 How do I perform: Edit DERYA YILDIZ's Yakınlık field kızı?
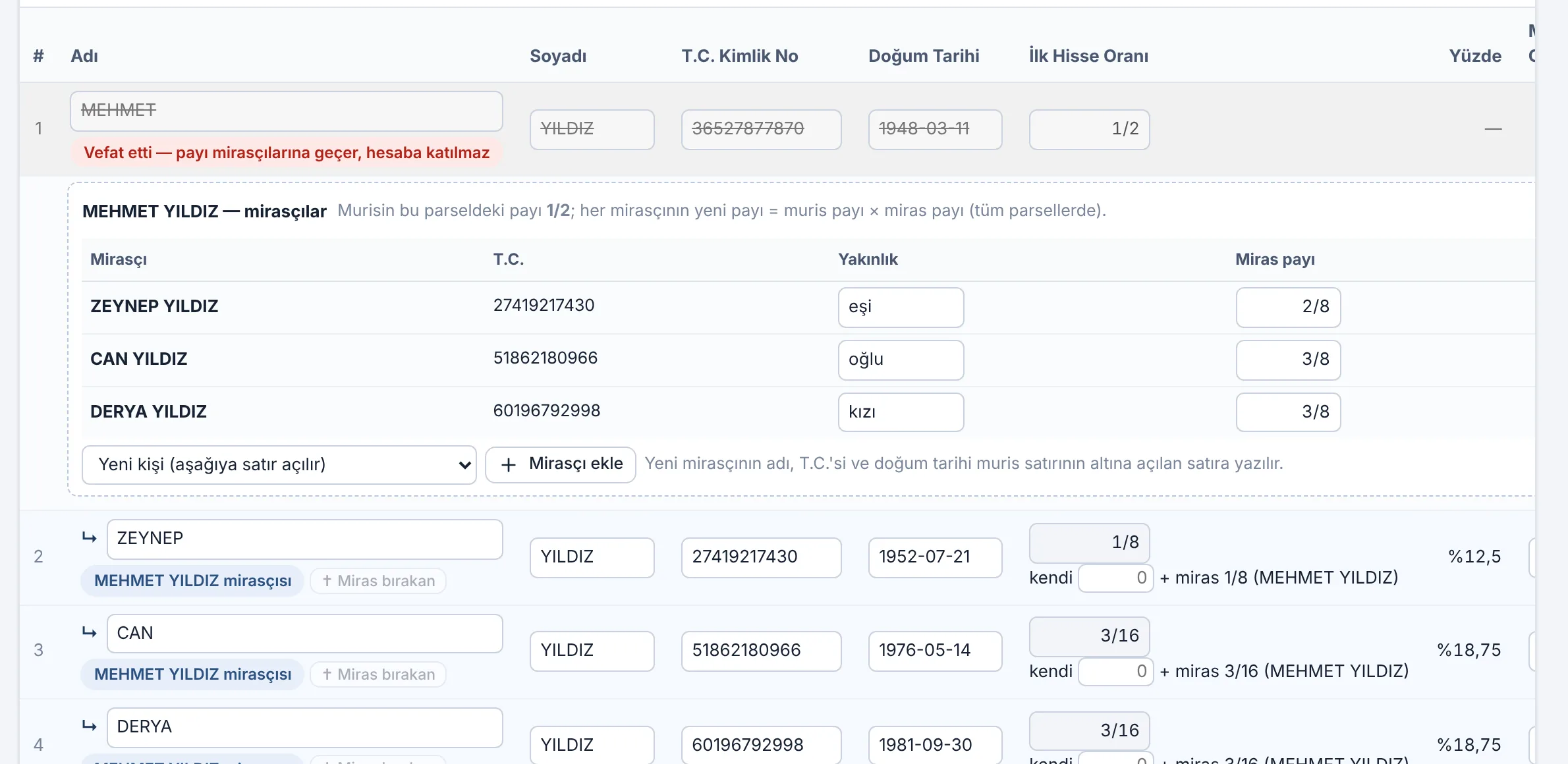point(901,412)
